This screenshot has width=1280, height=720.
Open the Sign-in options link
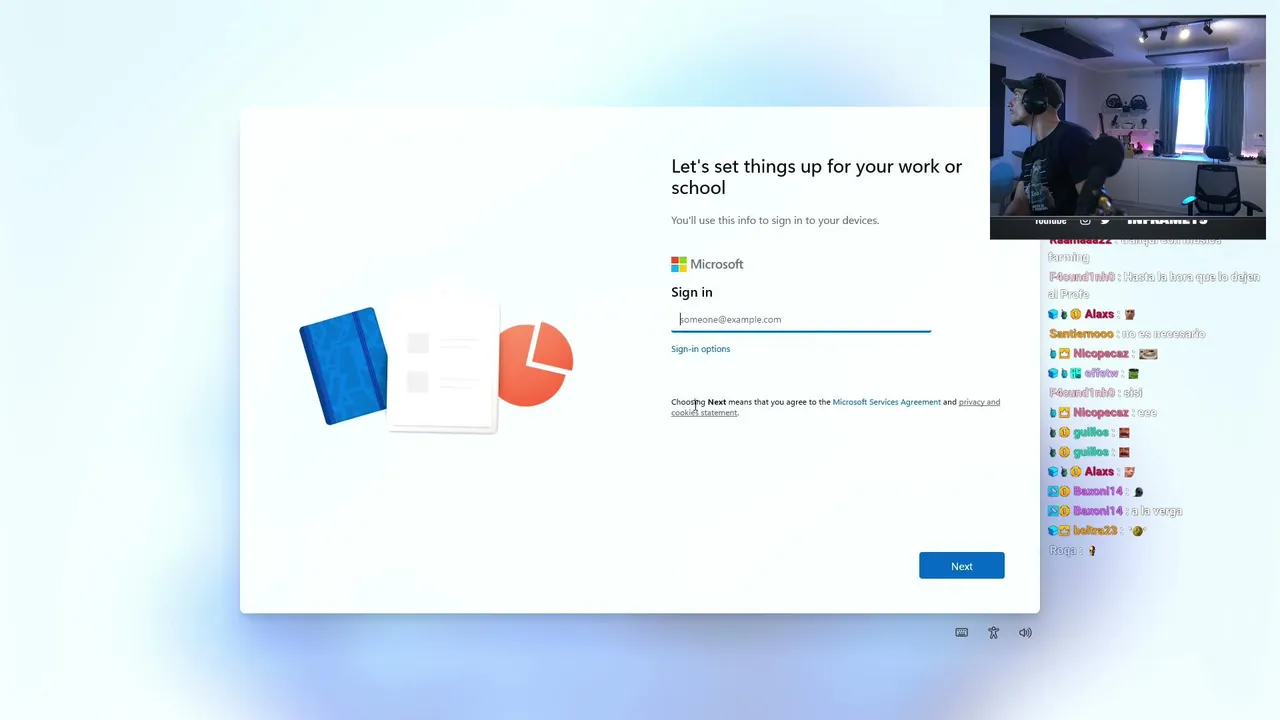pos(700,349)
